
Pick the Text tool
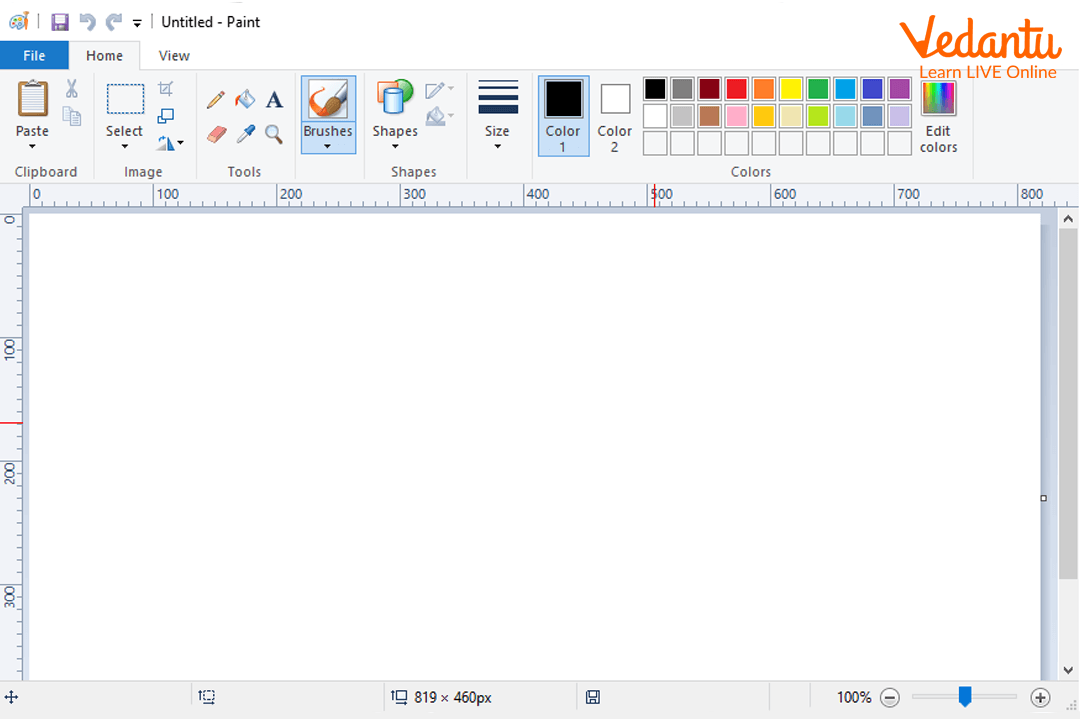coord(275,98)
